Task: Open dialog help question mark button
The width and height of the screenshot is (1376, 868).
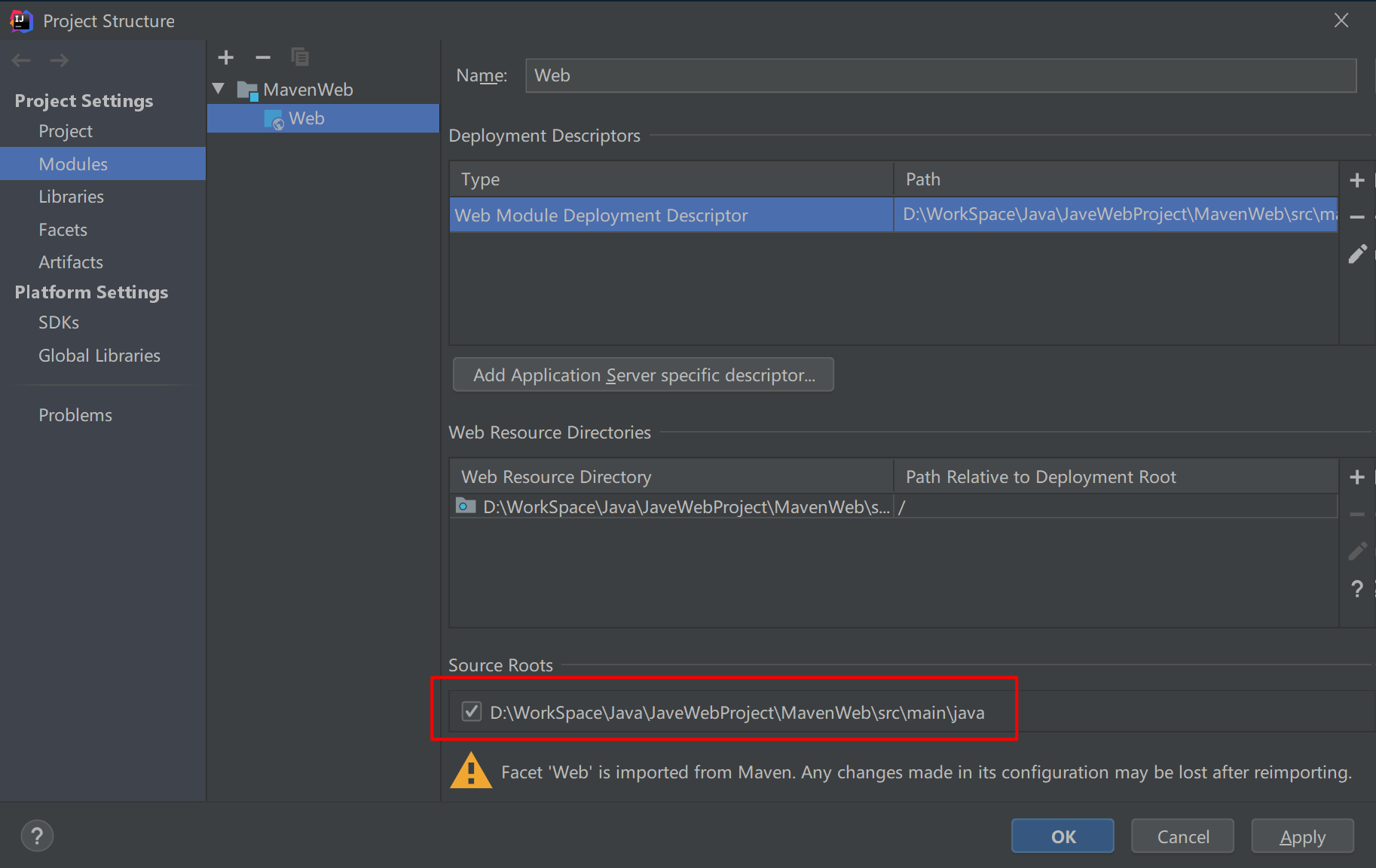Action: point(37,836)
